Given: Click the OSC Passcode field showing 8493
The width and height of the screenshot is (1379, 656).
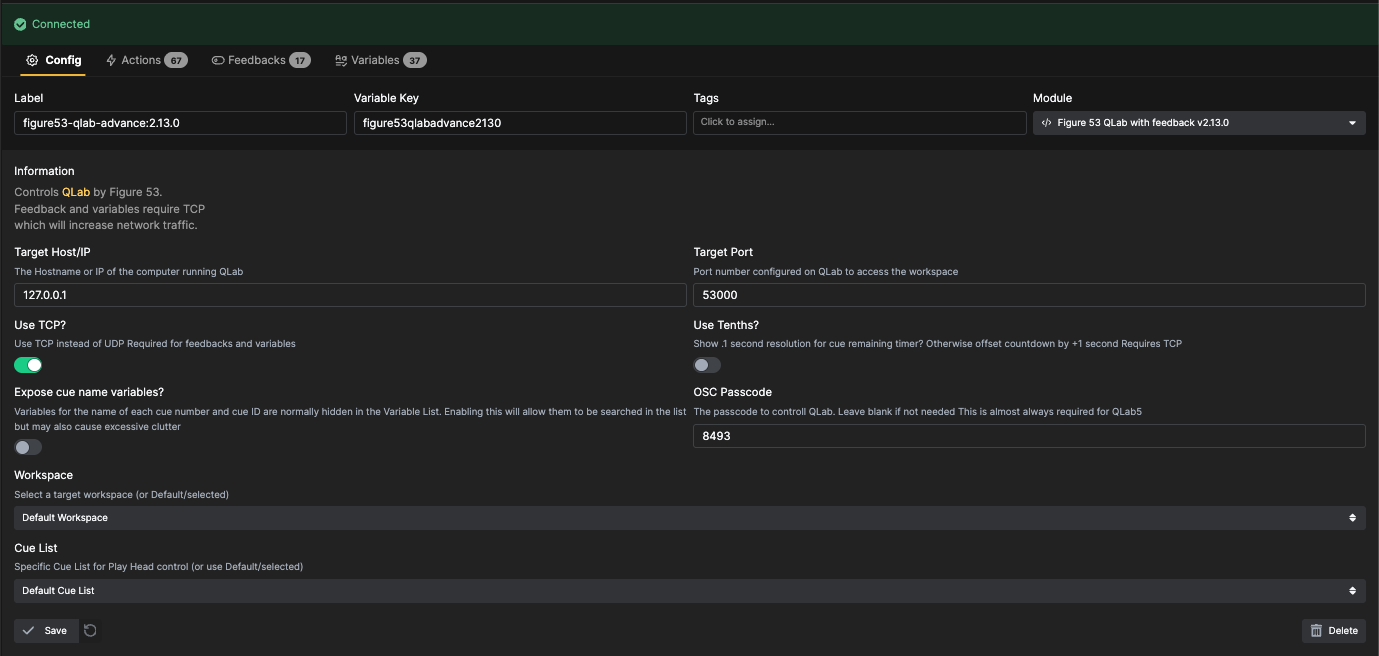Looking at the screenshot, I should click(1029, 436).
